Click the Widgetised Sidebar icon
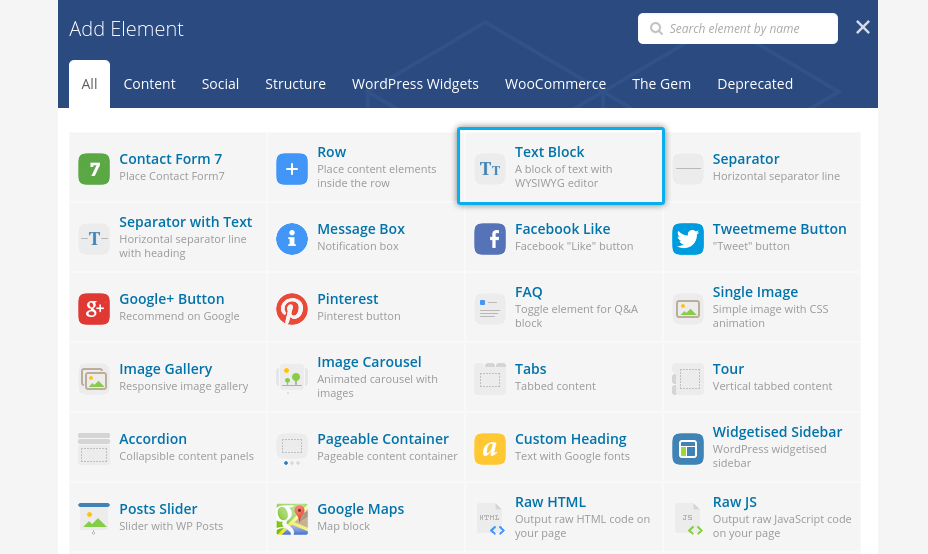 (688, 449)
